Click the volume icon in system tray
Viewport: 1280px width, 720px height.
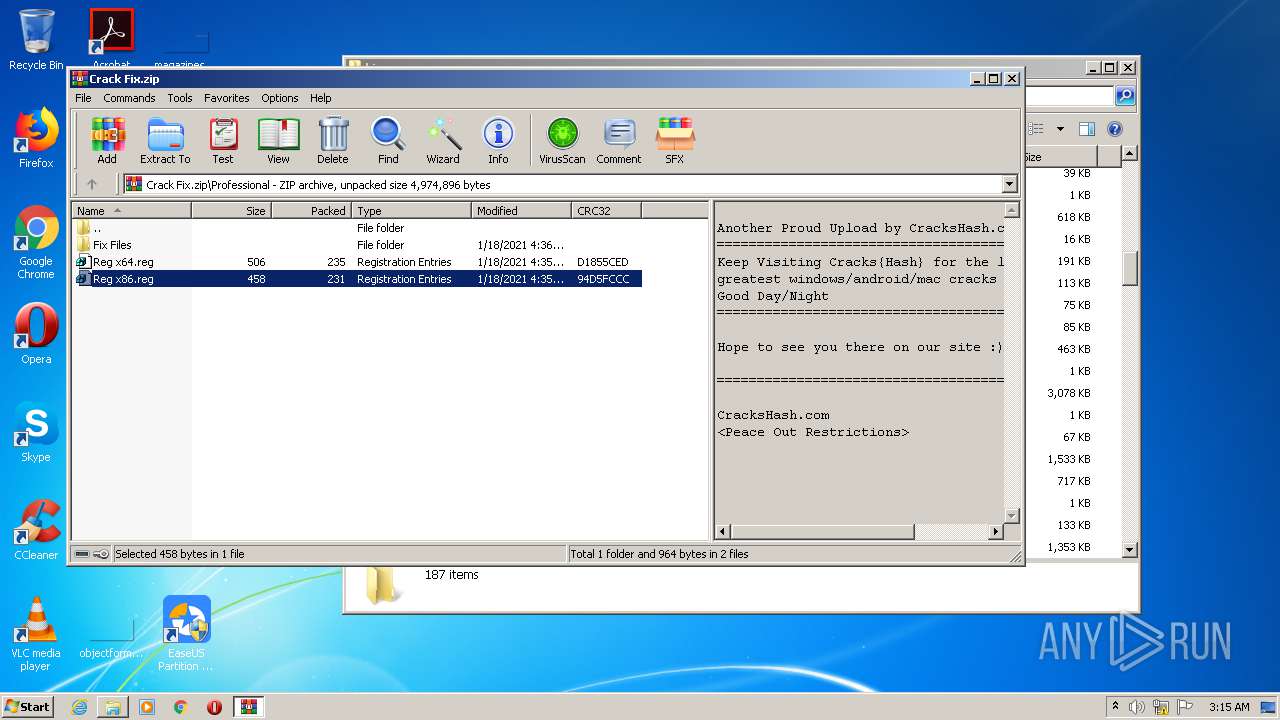[1136, 707]
